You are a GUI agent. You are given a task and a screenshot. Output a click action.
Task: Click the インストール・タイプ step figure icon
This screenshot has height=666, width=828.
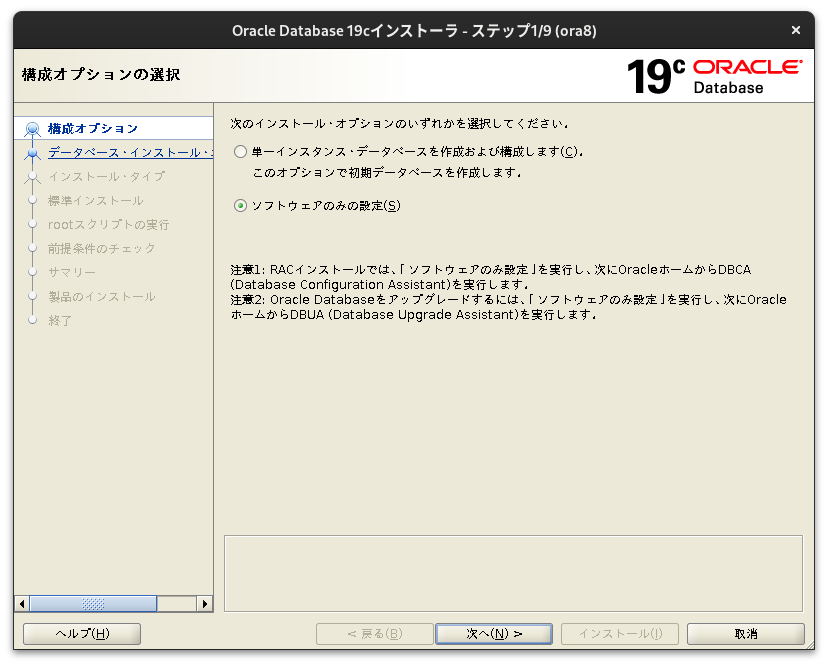click(x=34, y=176)
